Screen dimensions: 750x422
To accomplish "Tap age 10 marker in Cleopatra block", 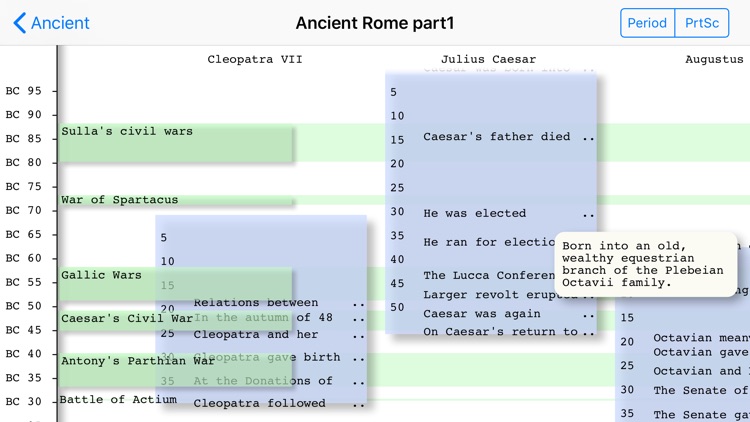I will click(x=167, y=261).
